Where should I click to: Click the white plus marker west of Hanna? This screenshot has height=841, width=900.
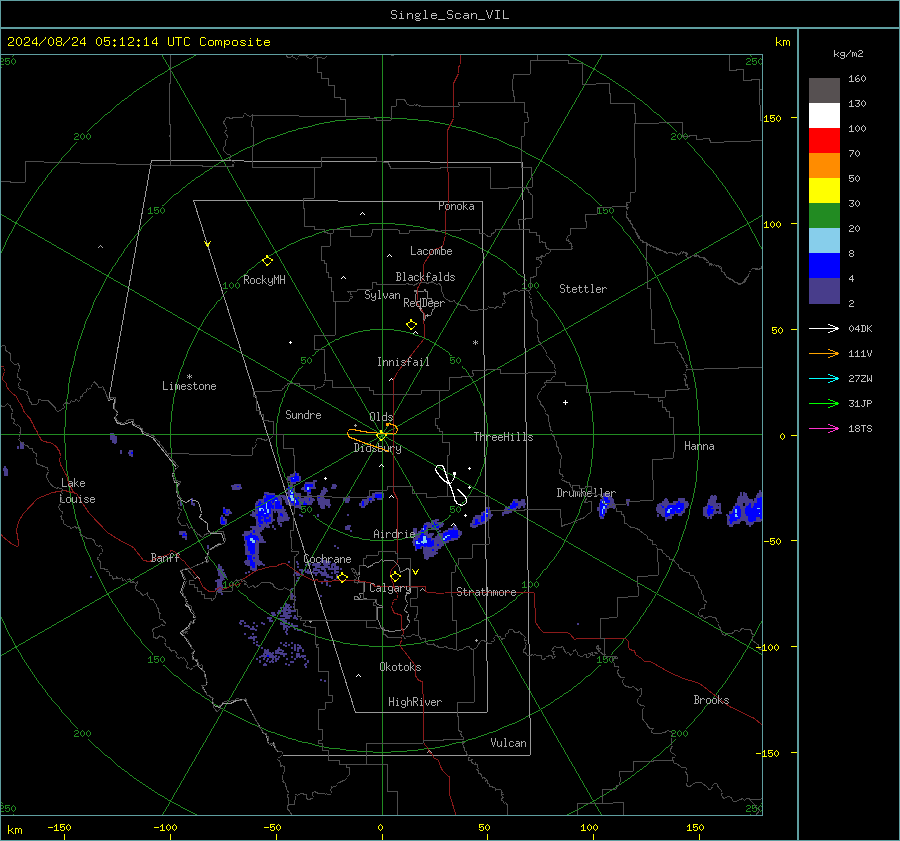pos(565,402)
